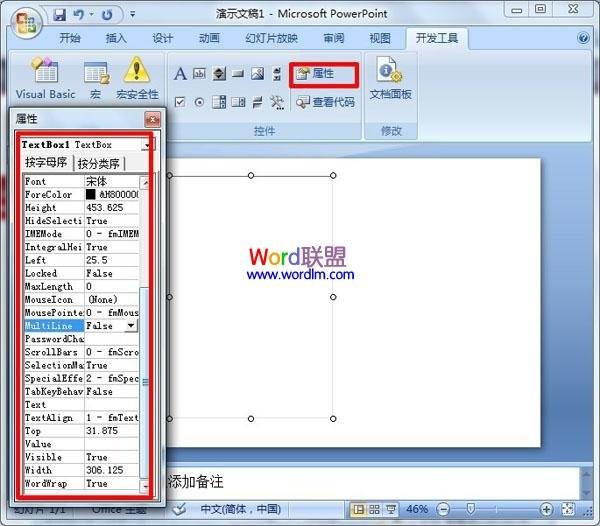Click the top-middle handle of the text box
The width and height of the screenshot is (600, 526).
pyautogui.click(x=251, y=176)
